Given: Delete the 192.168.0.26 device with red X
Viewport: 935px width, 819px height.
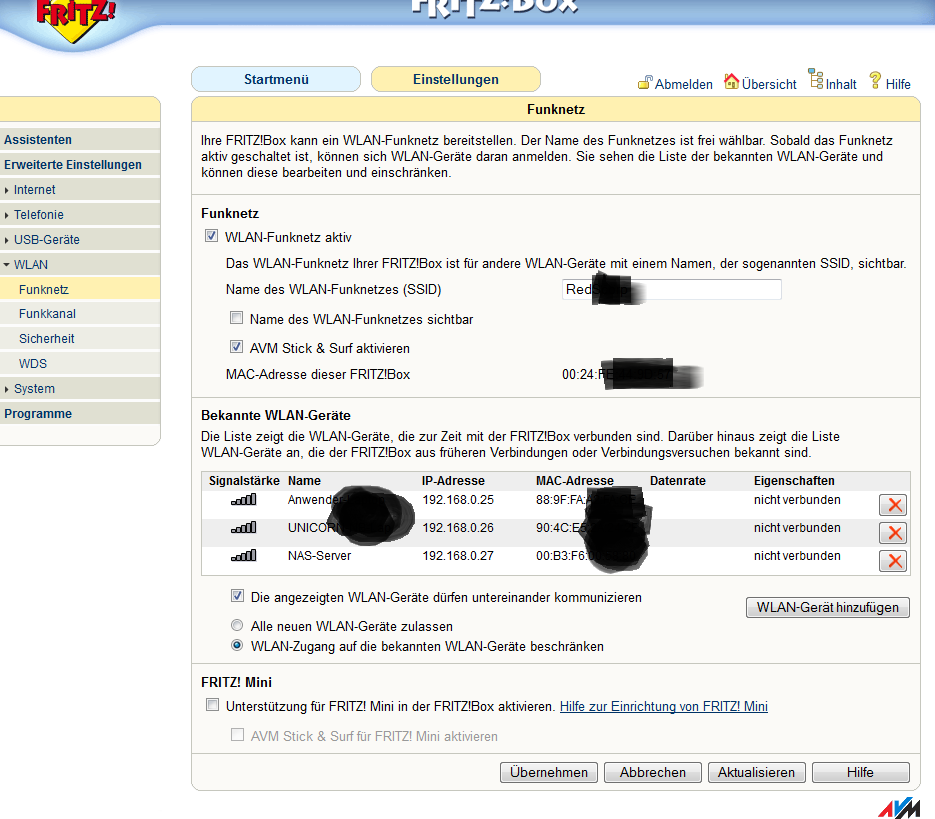Looking at the screenshot, I should coord(893,533).
